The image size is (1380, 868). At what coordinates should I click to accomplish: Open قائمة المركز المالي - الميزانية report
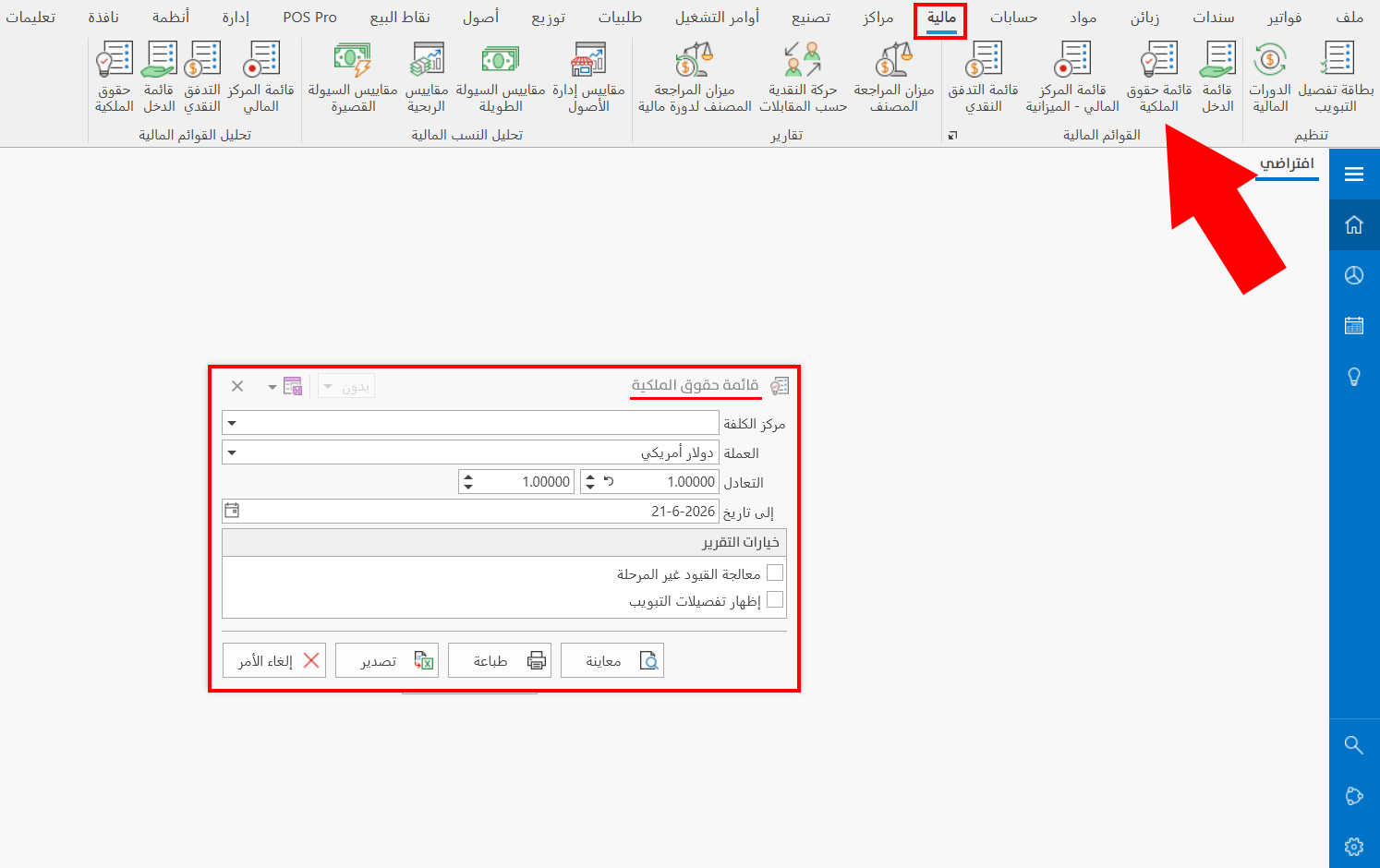(1072, 78)
